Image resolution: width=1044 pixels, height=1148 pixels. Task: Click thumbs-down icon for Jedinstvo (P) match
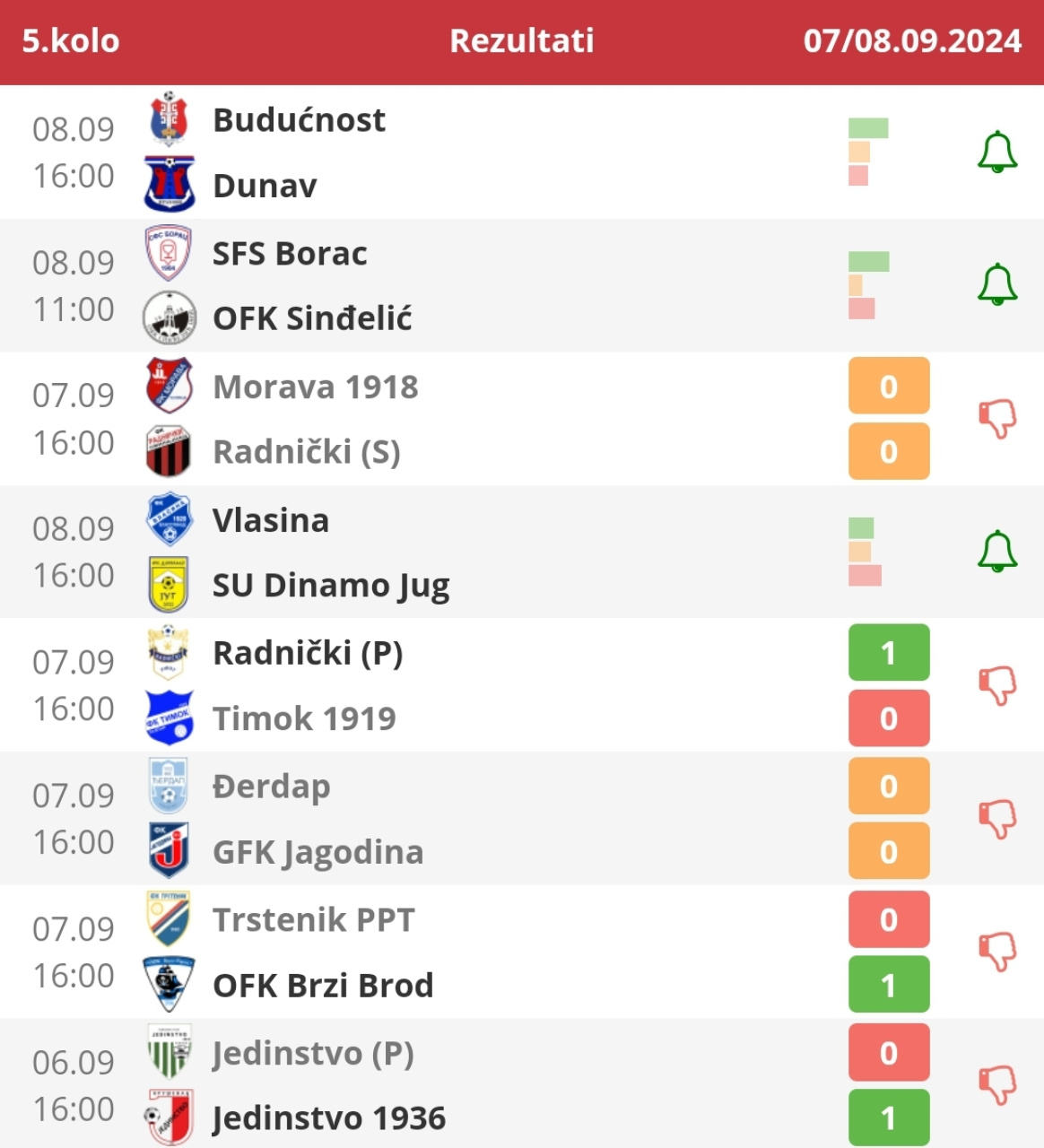click(996, 1084)
